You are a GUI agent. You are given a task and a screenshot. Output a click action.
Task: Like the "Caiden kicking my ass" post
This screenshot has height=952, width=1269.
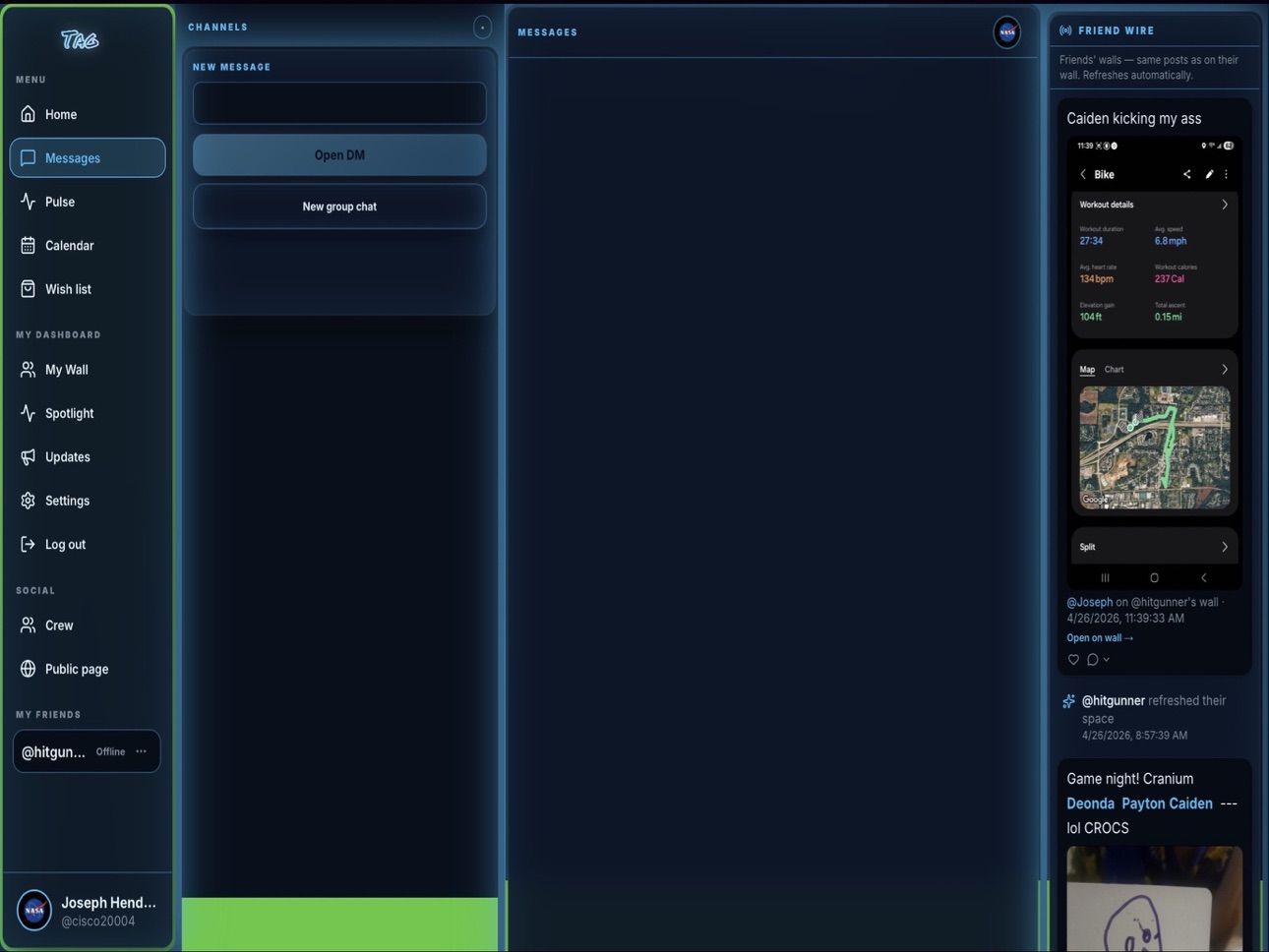coord(1073,660)
